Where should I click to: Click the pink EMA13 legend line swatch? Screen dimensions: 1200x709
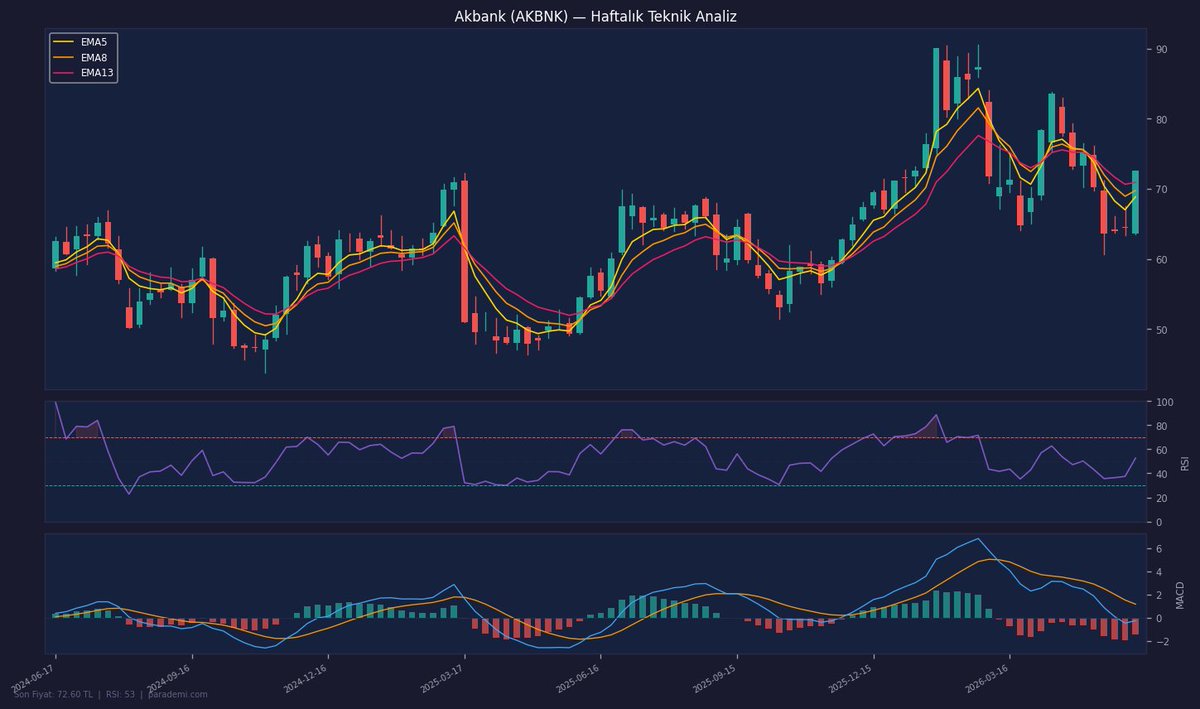[64, 73]
